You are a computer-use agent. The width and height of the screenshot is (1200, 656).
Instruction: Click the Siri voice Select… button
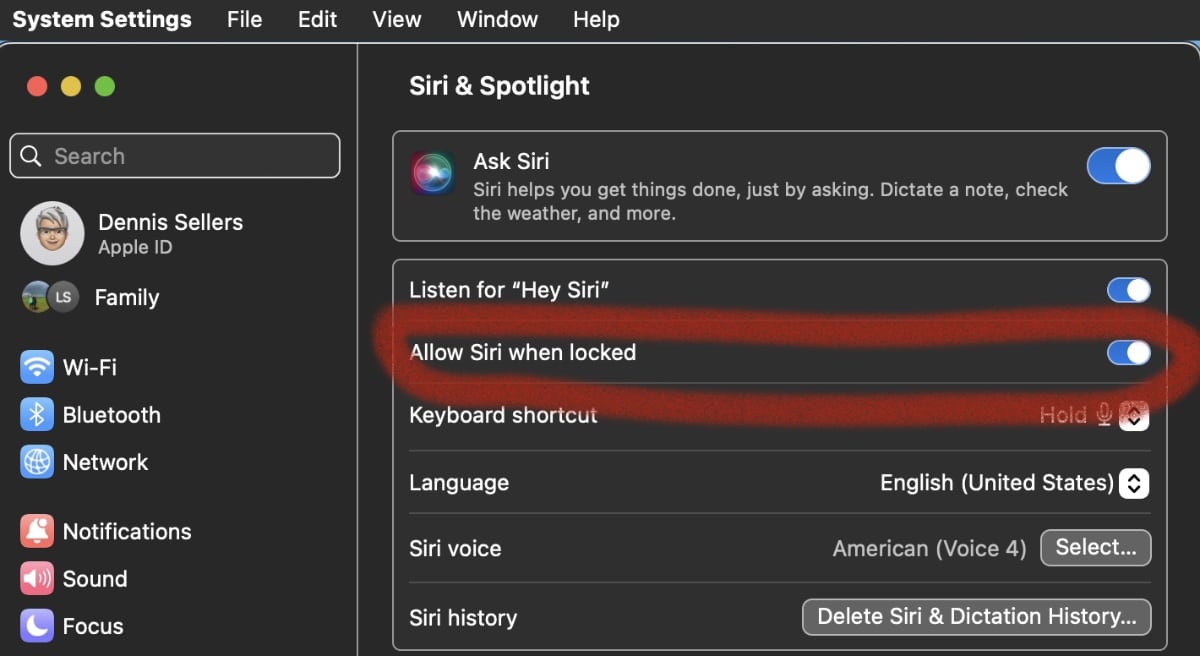tap(1095, 548)
